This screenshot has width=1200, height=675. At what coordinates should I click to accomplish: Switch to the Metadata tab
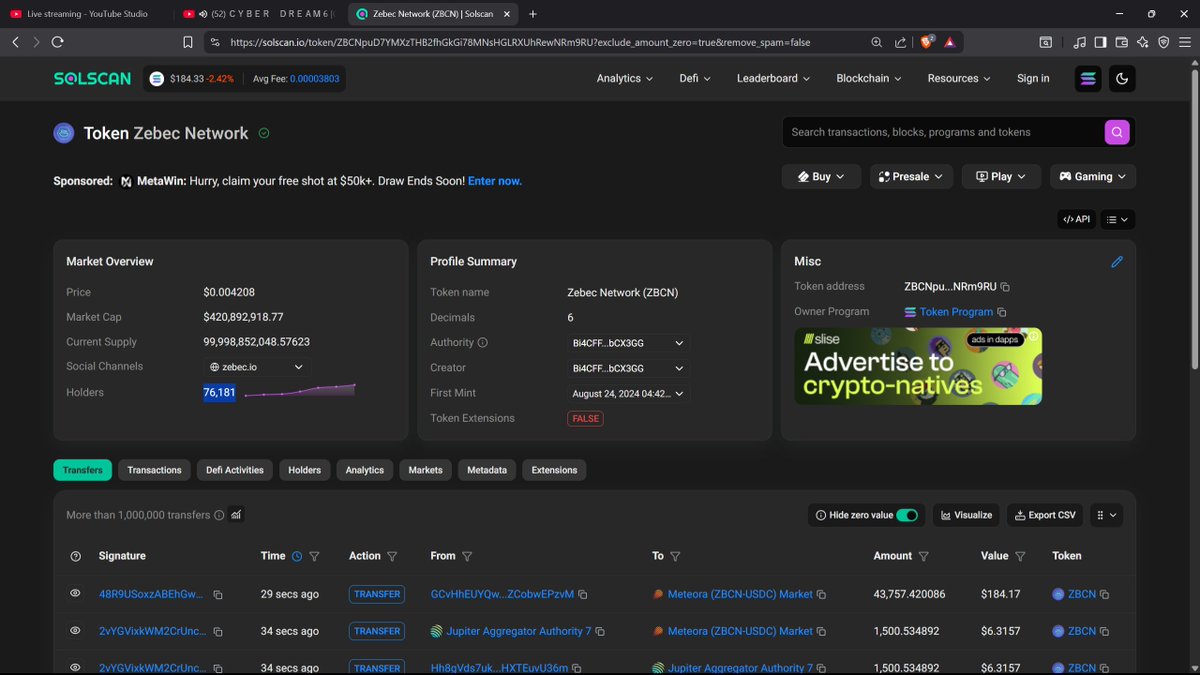[487, 470]
